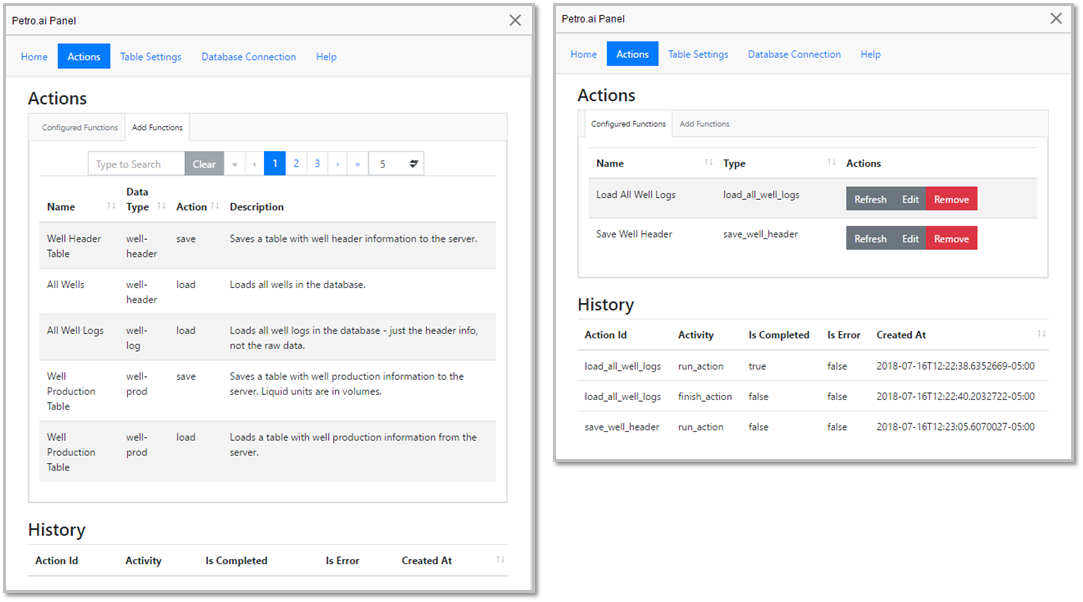The image size is (1083, 602).
Task: Select the All Well Logs row
Action: pyautogui.click(x=267, y=338)
